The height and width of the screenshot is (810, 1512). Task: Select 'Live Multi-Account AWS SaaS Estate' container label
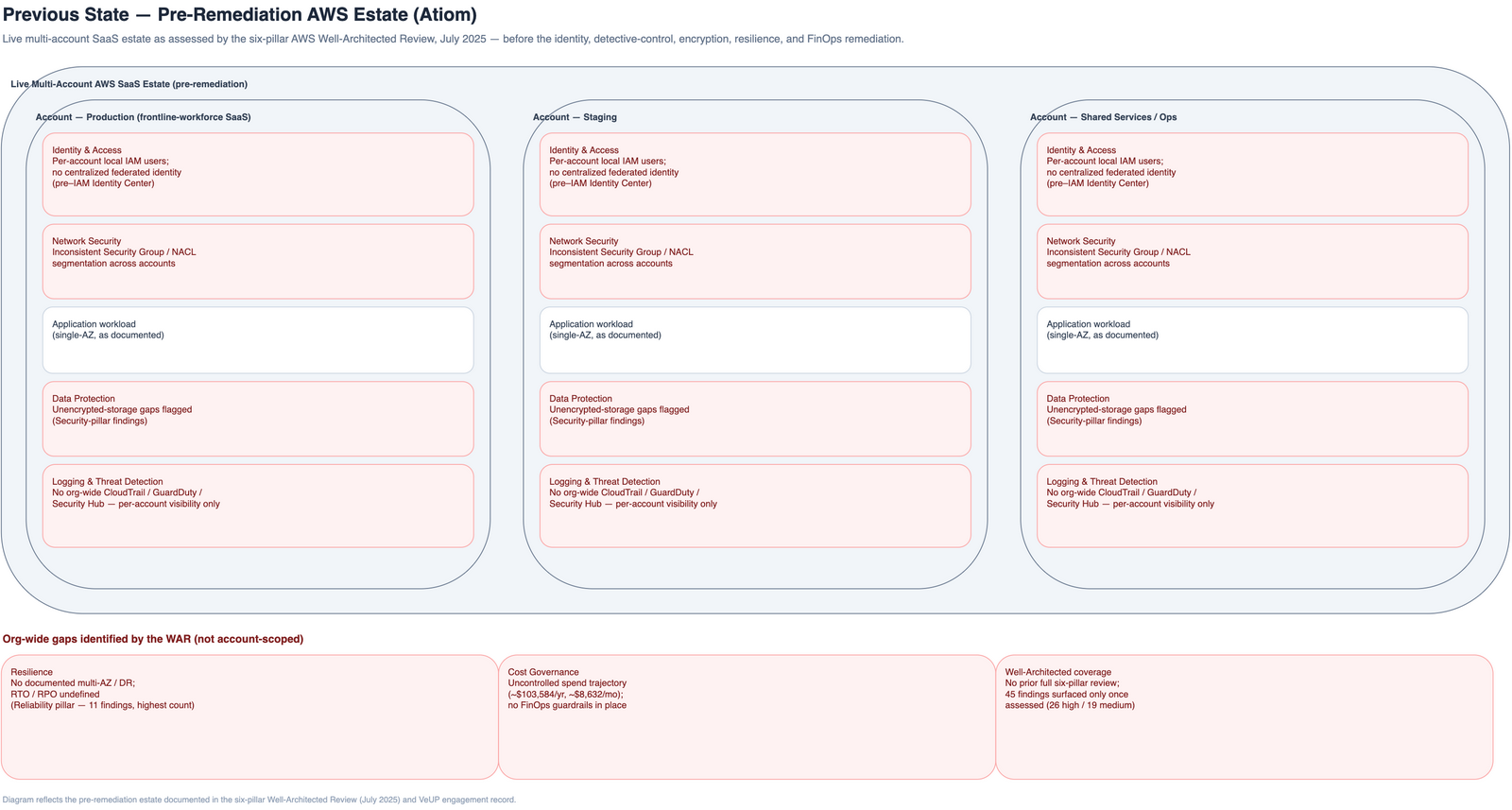point(129,84)
